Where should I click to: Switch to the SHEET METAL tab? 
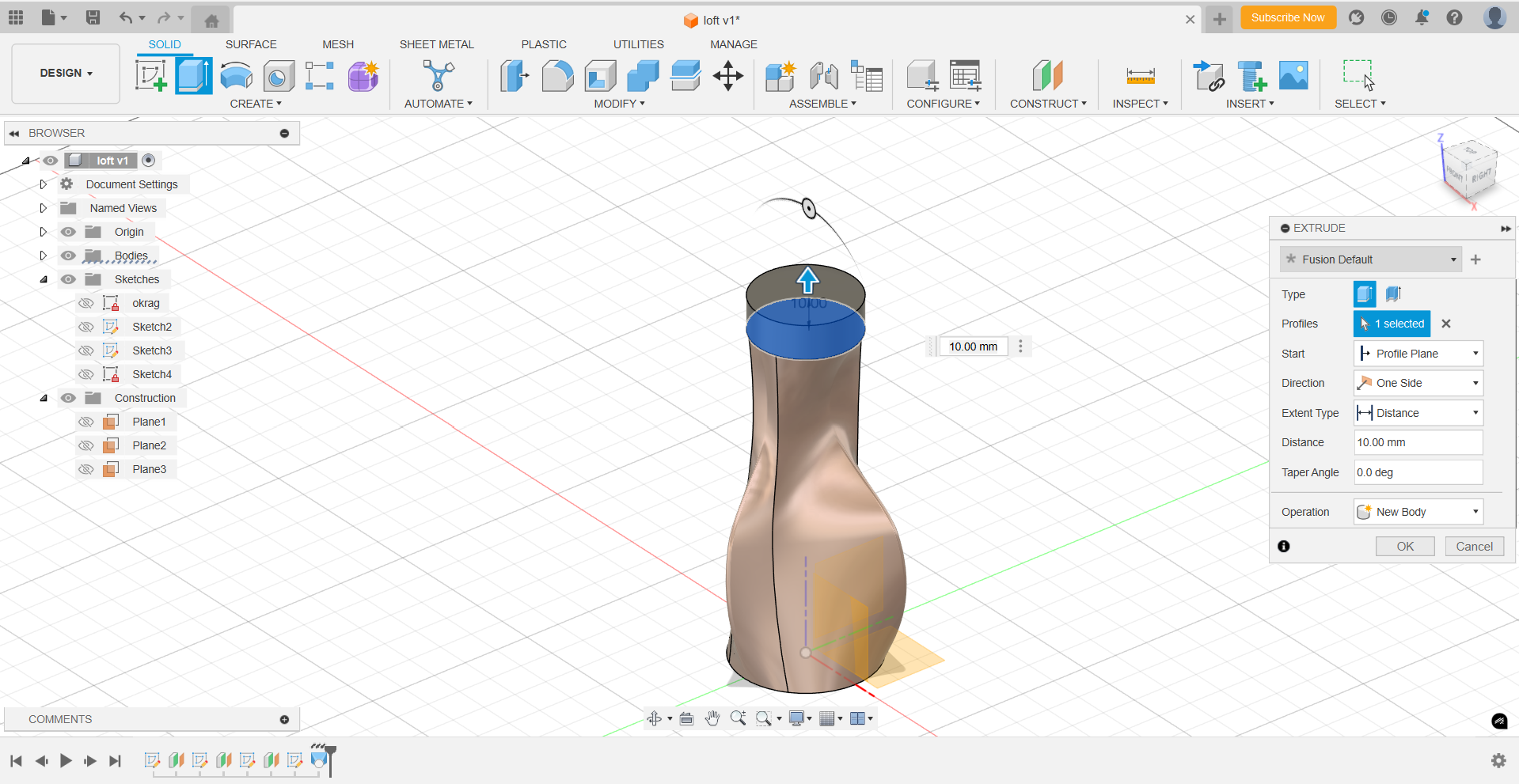436,44
